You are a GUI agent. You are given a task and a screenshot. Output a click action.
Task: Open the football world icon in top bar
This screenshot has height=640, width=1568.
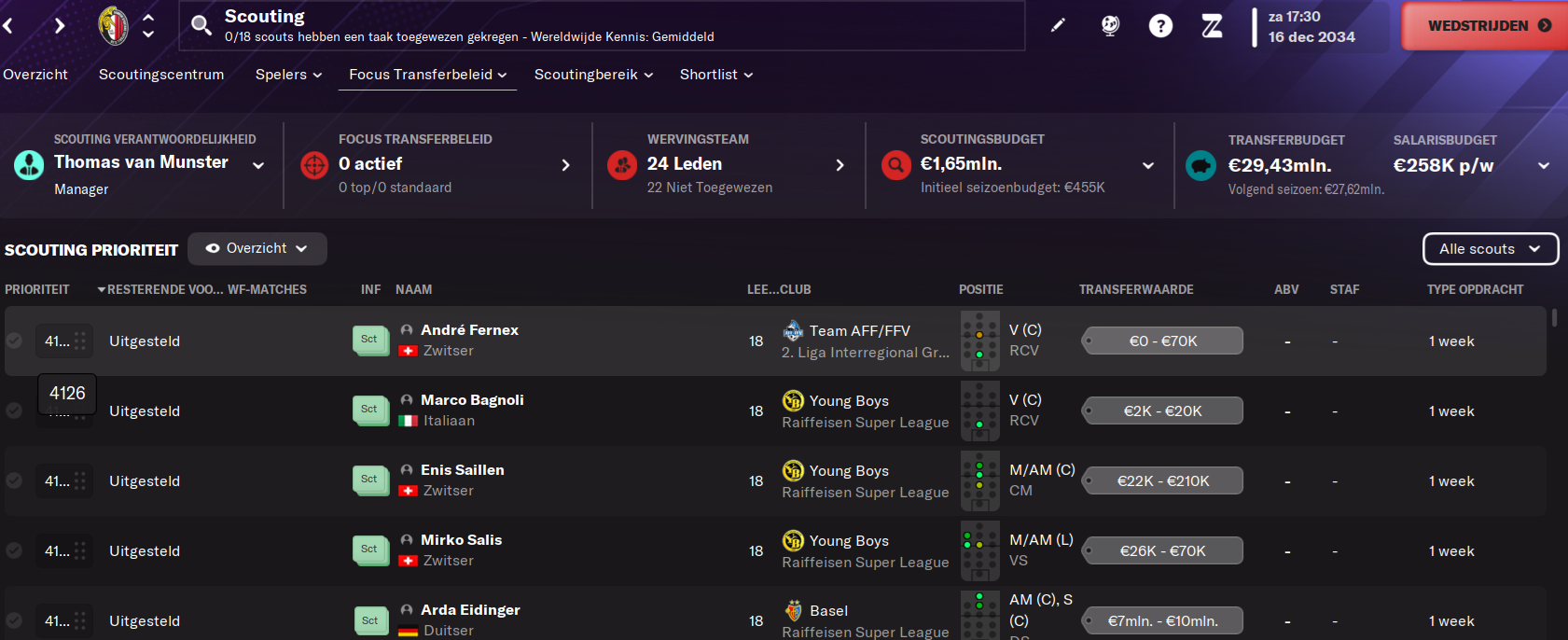pyautogui.click(x=1110, y=25)
